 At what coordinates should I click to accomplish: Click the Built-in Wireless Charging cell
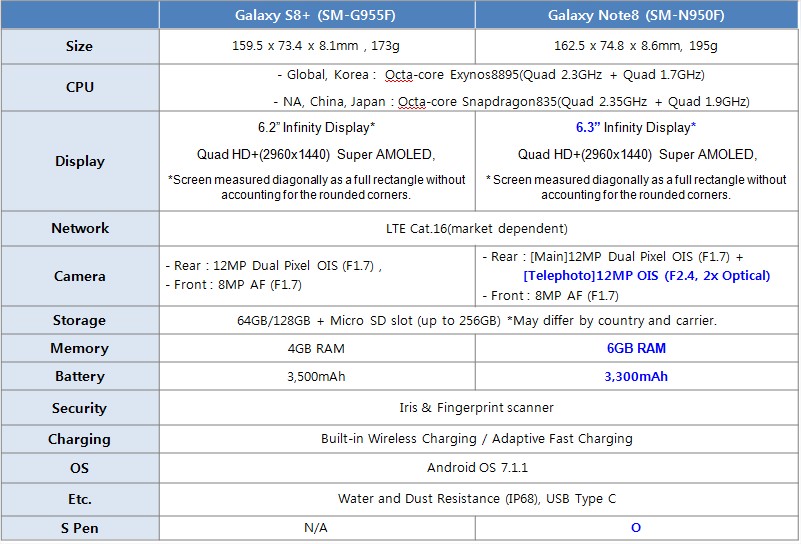479,439
